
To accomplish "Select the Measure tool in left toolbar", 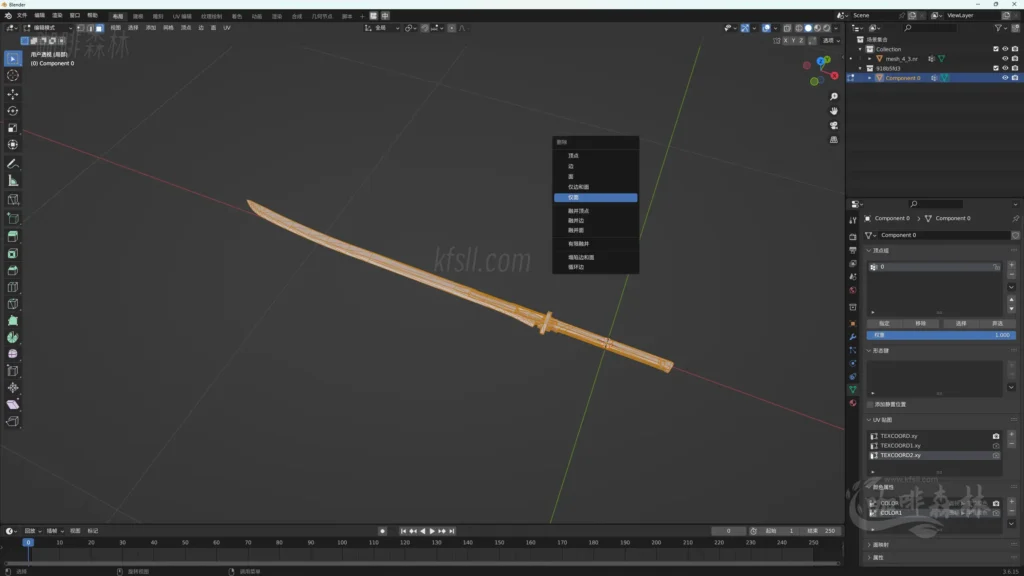I will pyautogui.click(x=13, y=181).
